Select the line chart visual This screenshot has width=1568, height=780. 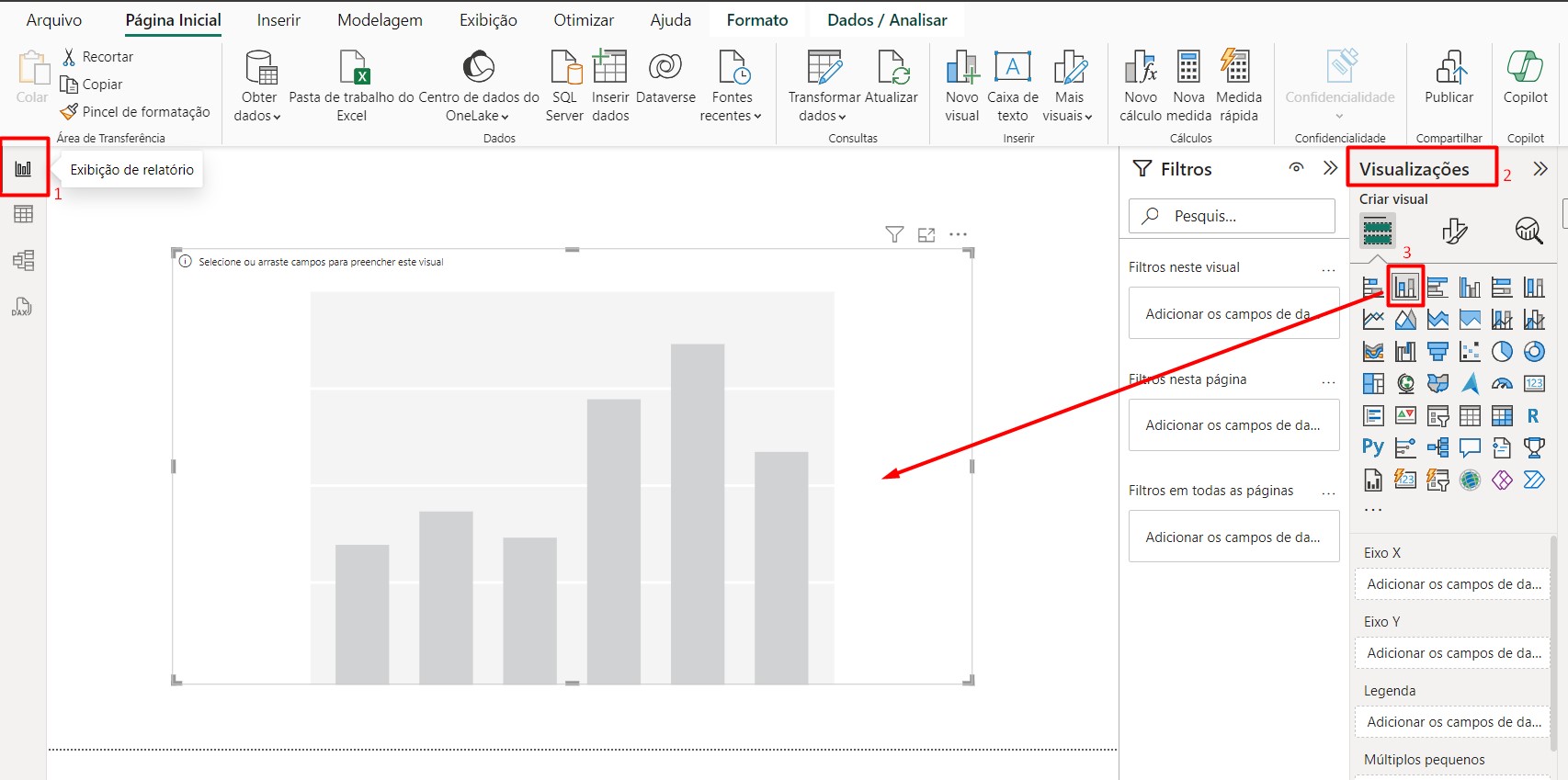click(x=1373, y=320)
